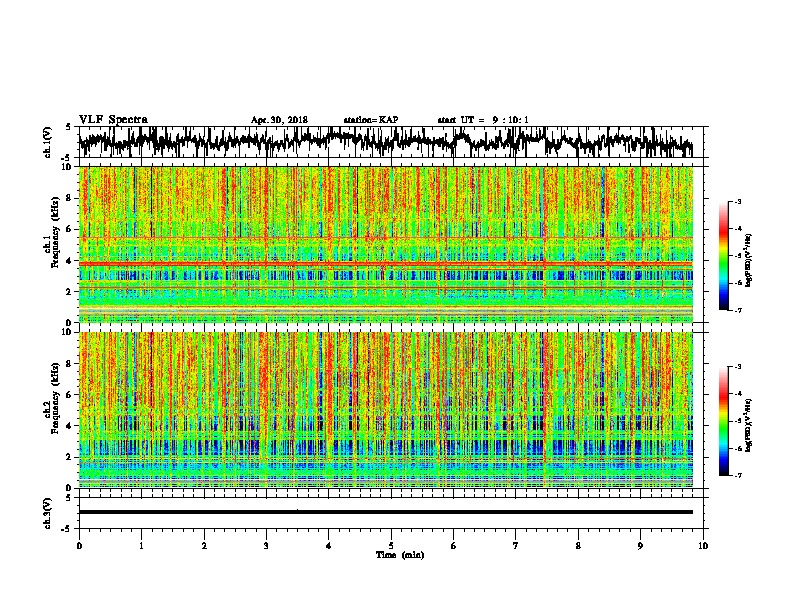
Task: Click the "6" kHz tick on ch.2 frequency axis
Action: [x=69, y=395]
